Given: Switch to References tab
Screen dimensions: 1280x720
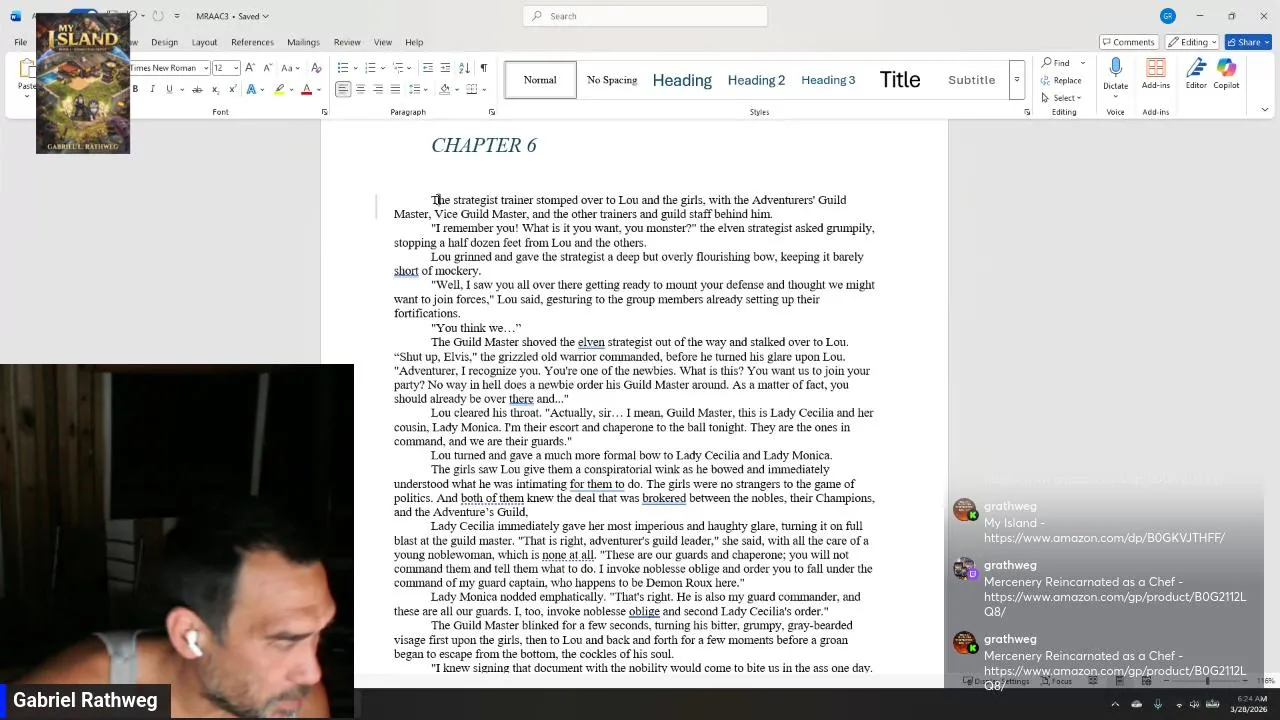Looking at the screenshot, I should point(252,42).
